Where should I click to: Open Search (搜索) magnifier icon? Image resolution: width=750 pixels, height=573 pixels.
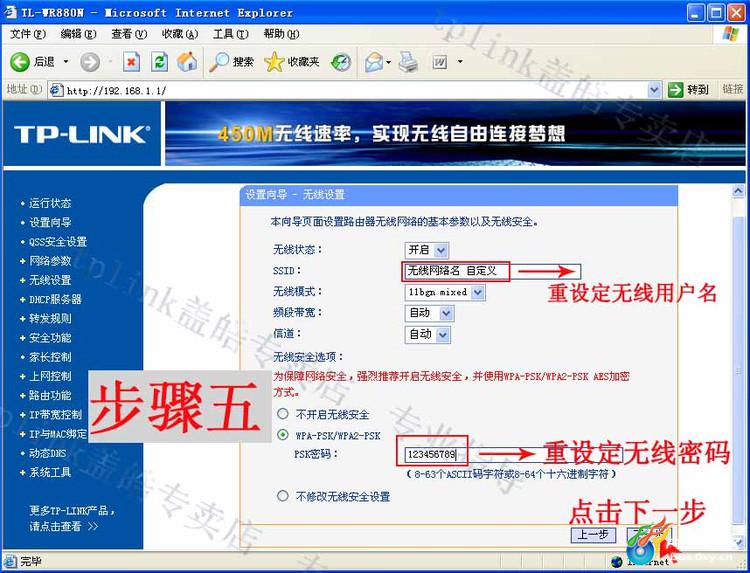coord(219,62)
